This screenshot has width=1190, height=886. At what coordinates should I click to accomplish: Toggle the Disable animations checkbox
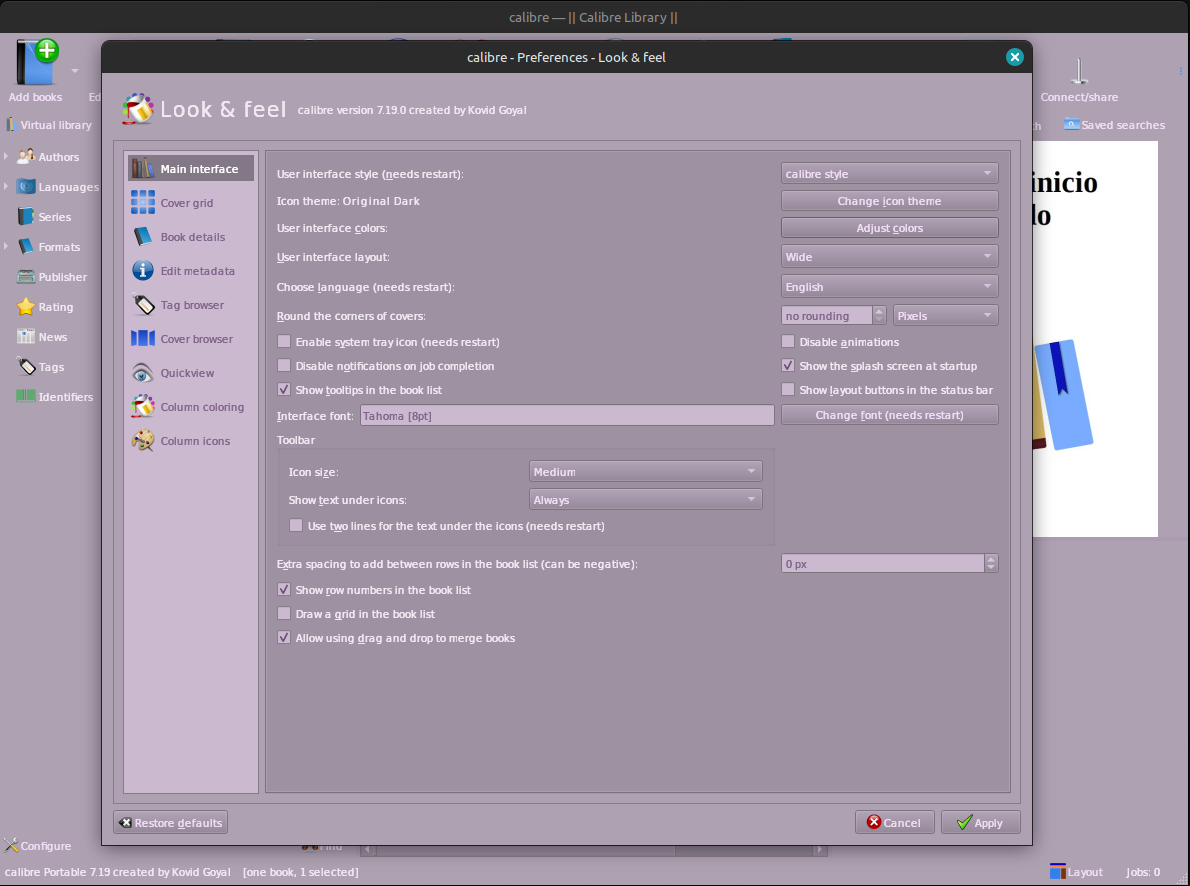(x=788, y=342)
